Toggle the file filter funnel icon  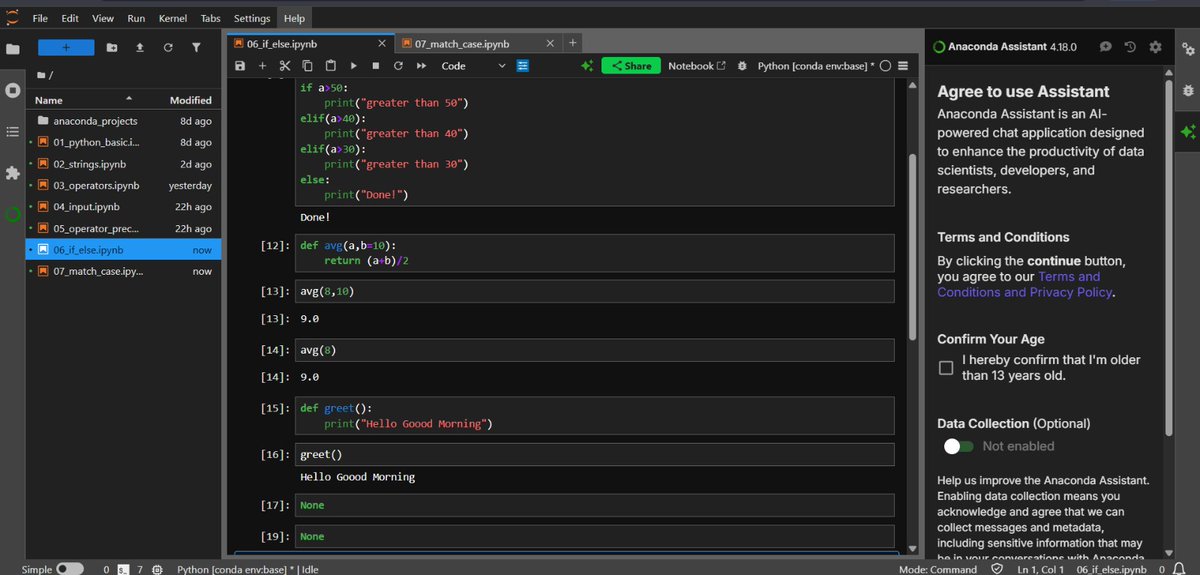click(196, 47)
